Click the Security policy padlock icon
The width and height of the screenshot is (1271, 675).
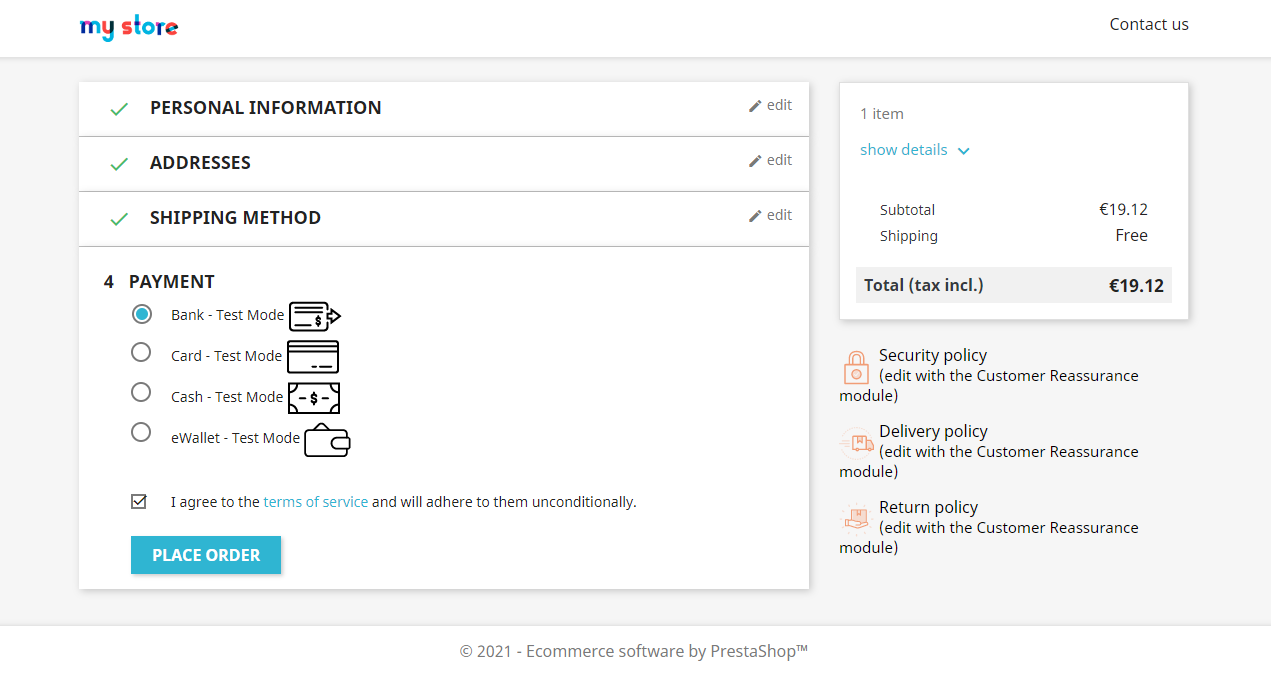[x=856, y=367]
